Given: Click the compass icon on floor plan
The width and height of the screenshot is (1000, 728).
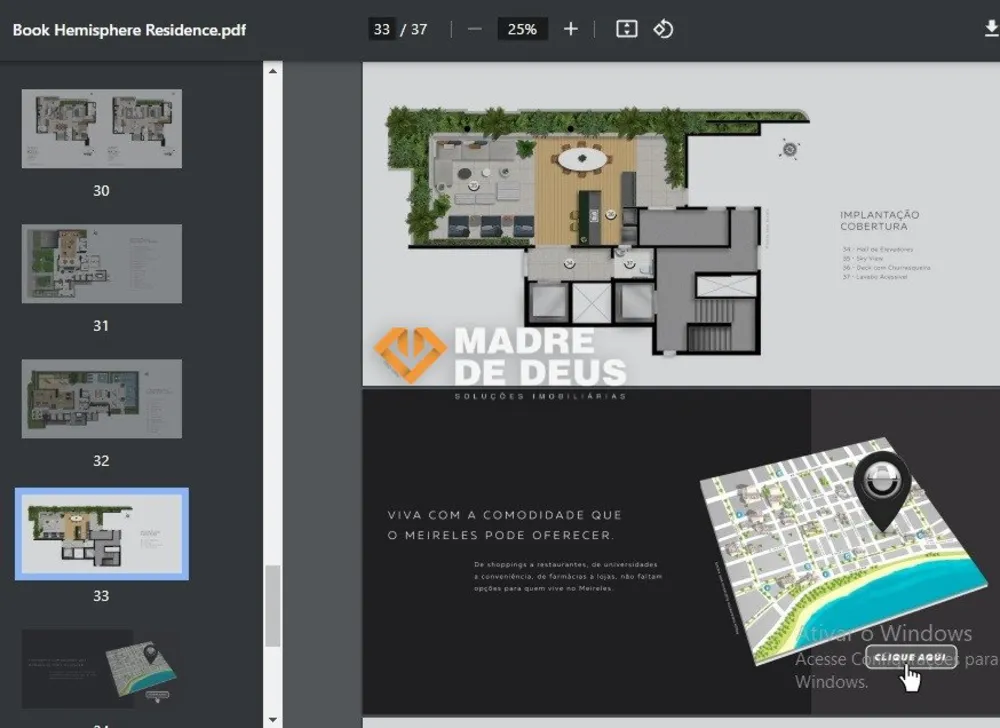Looking at the screenshot, I should [790, 149].
